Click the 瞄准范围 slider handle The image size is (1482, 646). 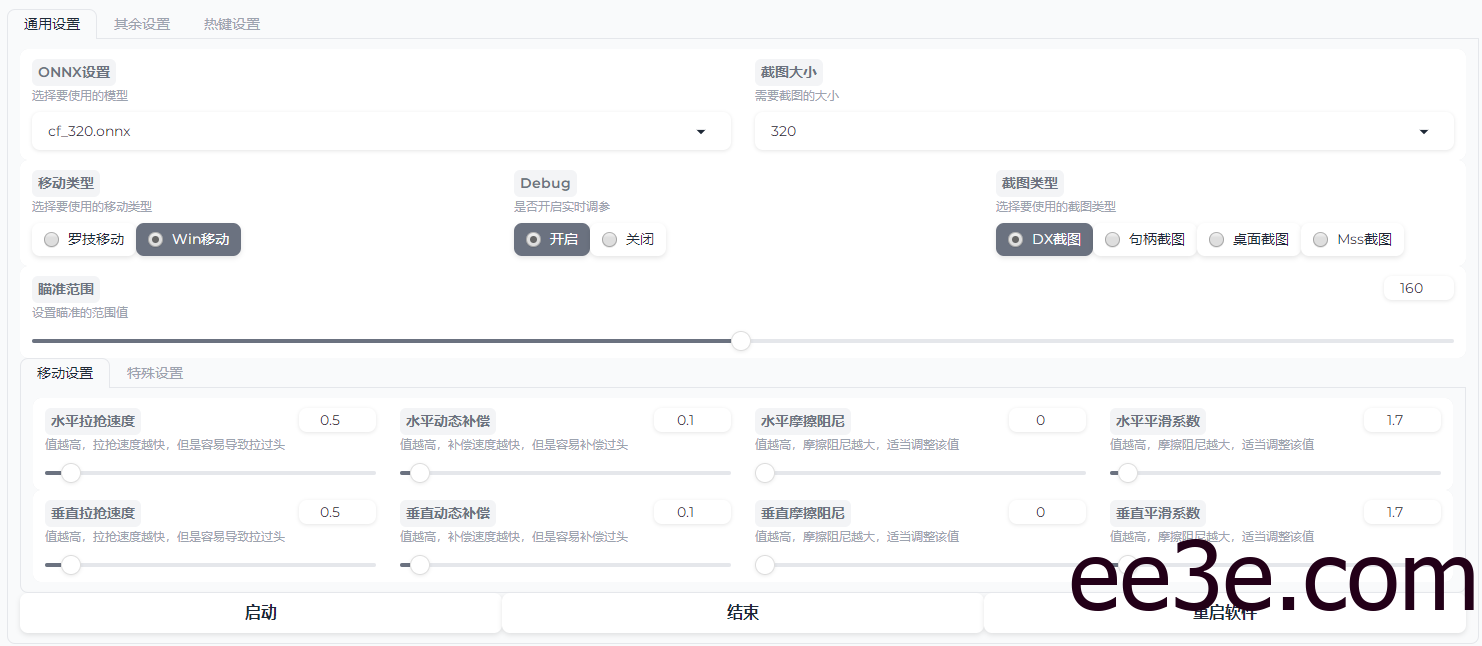click(x=741, y=341)
